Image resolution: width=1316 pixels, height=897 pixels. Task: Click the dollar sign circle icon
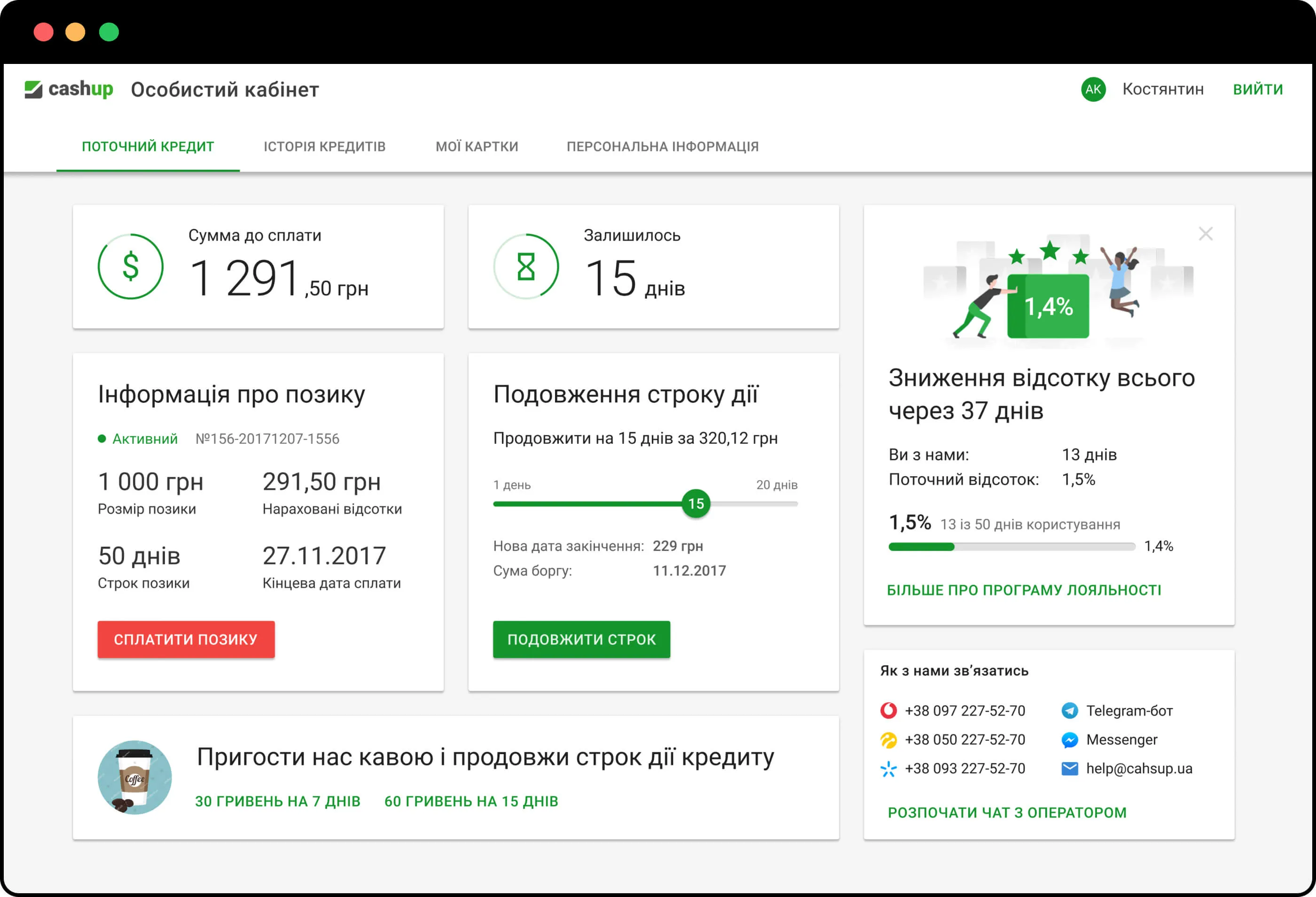point(131,267)
